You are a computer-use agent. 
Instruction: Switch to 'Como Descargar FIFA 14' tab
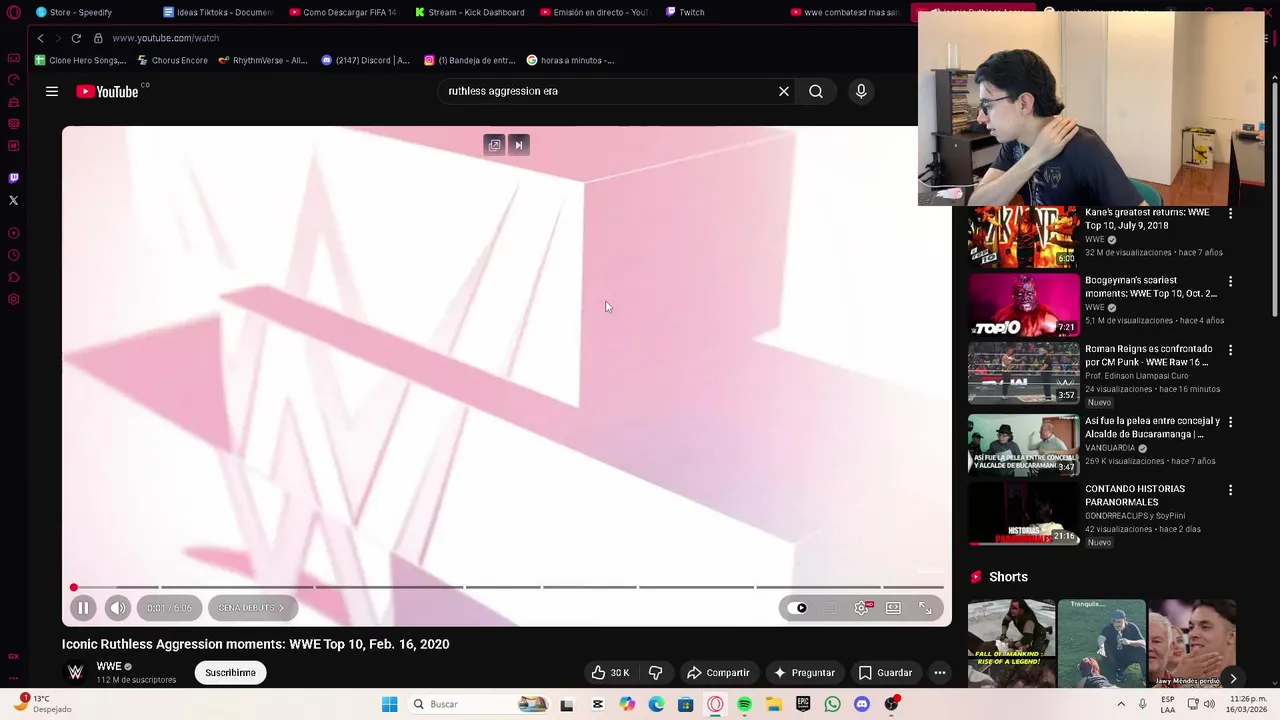[x=343, y=12]
